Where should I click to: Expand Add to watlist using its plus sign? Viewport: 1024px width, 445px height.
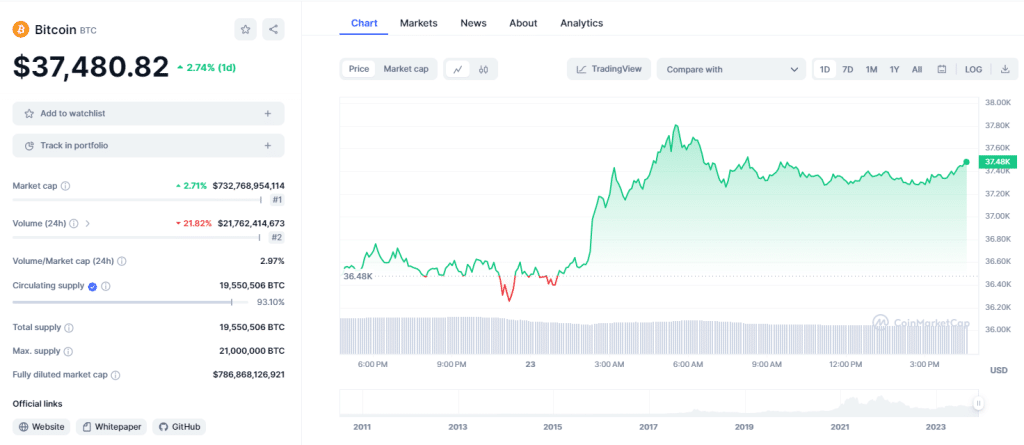267,114
